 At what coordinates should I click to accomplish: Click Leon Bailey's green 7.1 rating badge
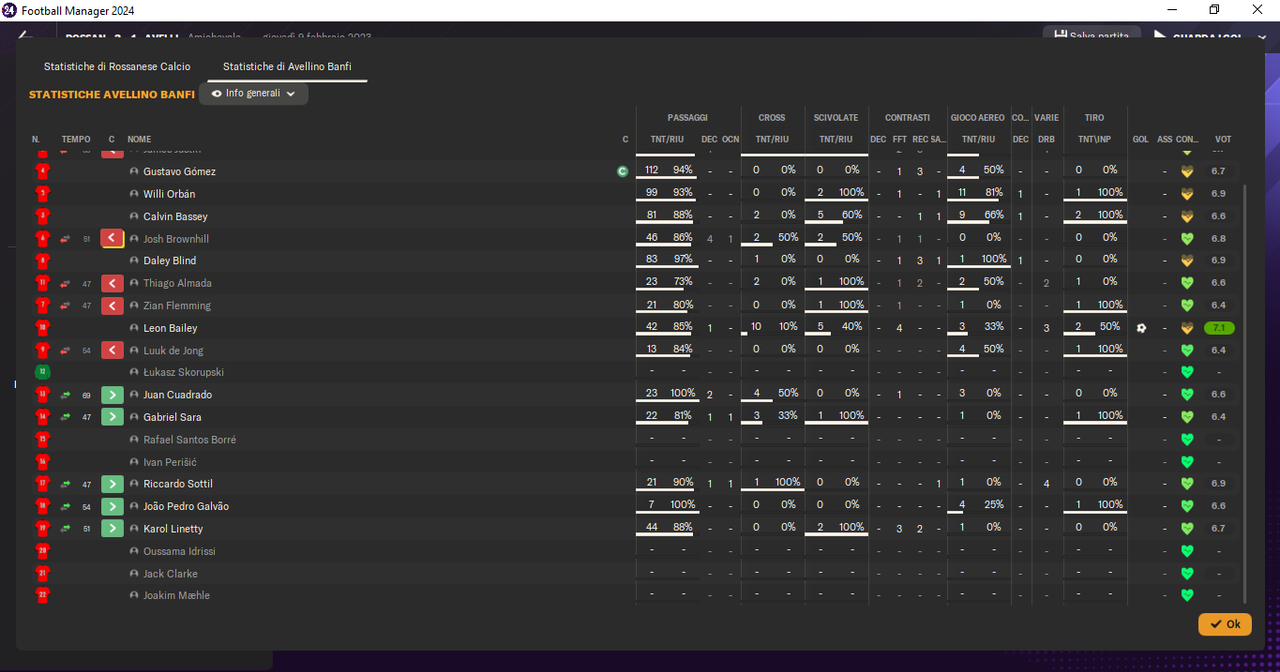click(1219, 328)
